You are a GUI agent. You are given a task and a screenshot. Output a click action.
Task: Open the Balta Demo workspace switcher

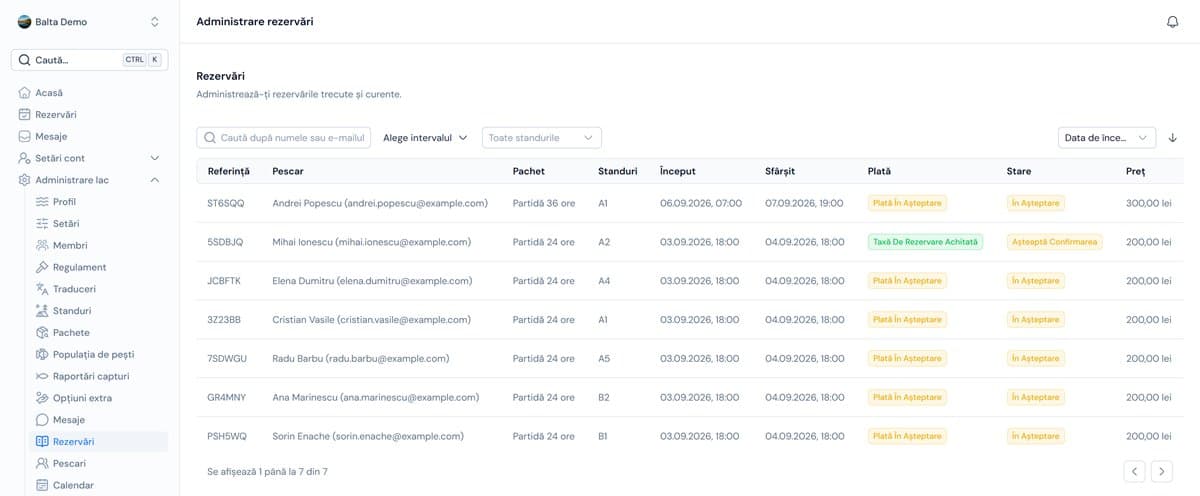90,22
